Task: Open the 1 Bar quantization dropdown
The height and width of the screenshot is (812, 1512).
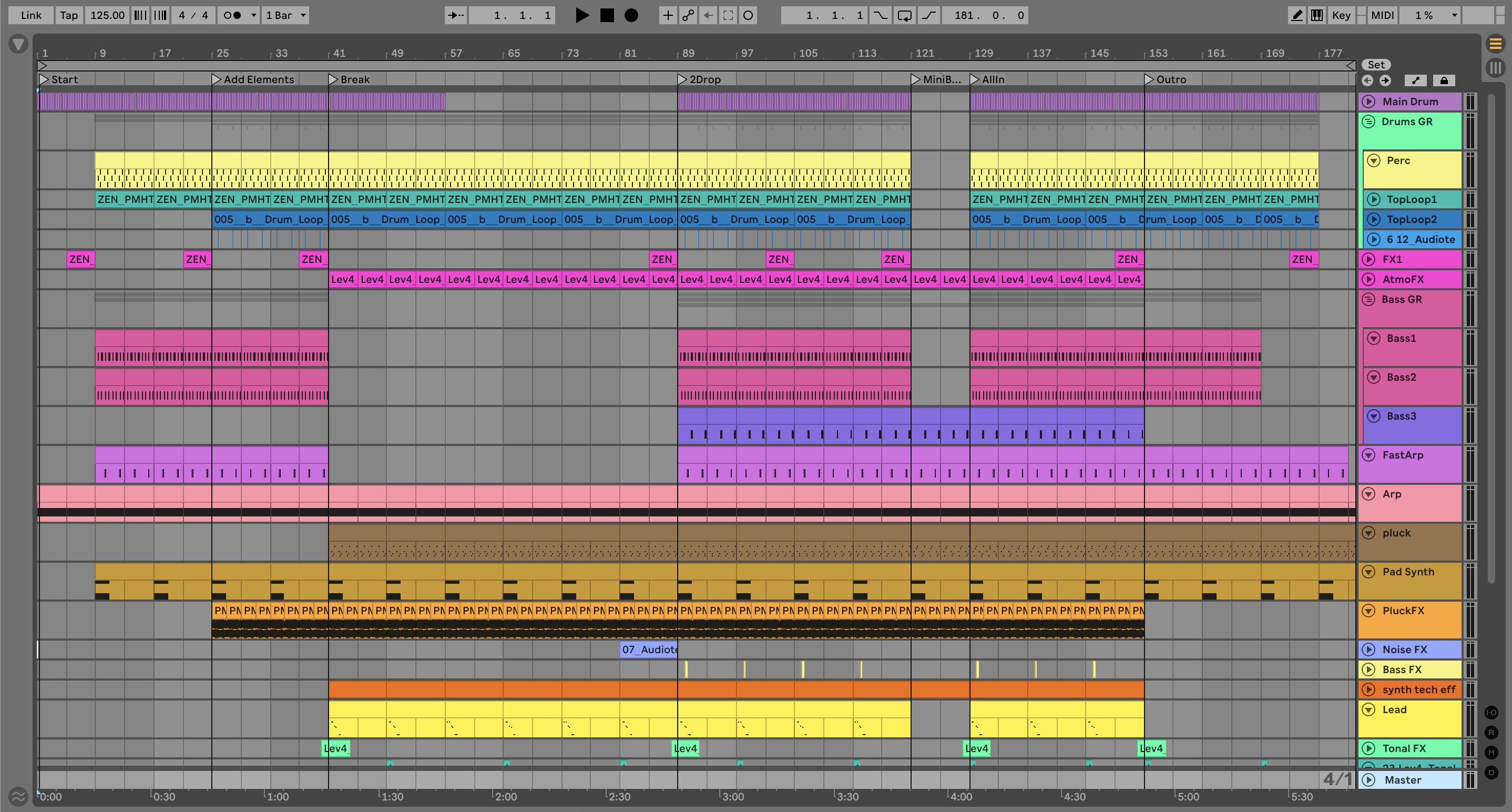Action: coord(286,15)
